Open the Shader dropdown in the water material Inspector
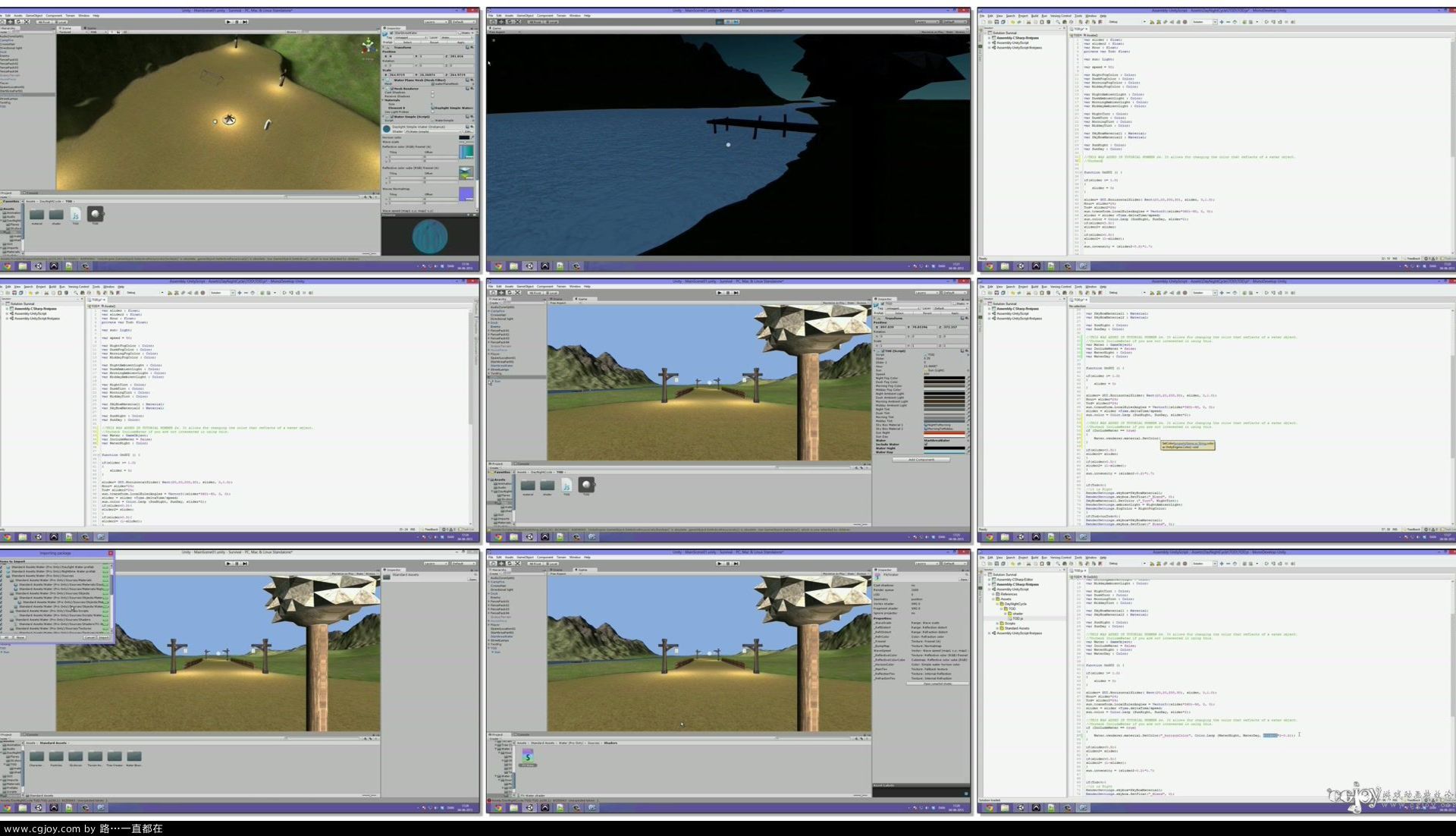The height and width of the screenshot is (836, 1456). coord(433,131)
